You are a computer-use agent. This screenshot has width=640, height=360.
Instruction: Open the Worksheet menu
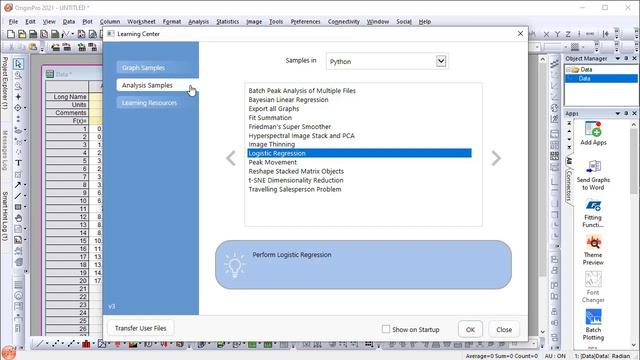point(141,22)
